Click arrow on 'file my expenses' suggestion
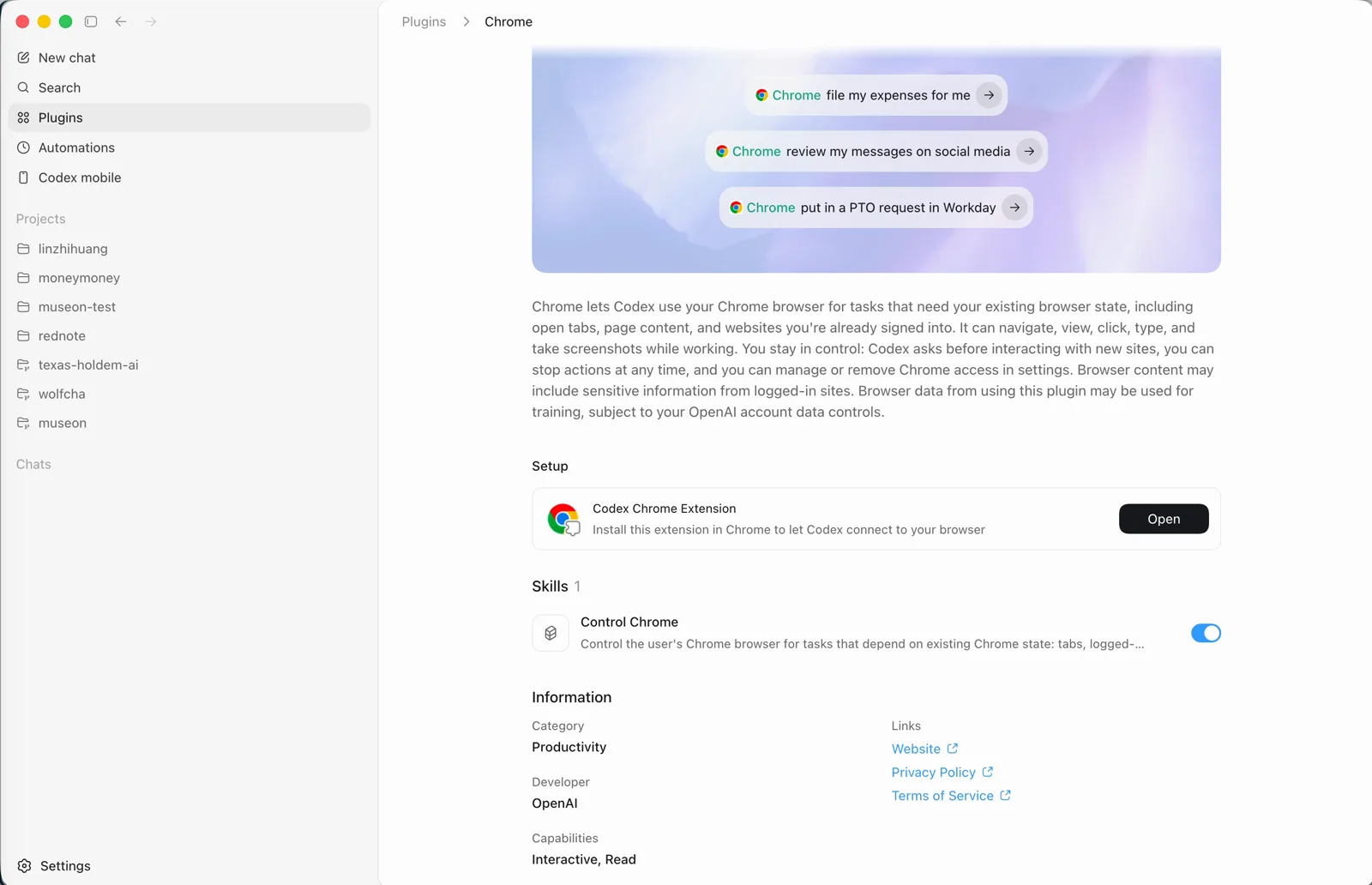 (989, 95)
